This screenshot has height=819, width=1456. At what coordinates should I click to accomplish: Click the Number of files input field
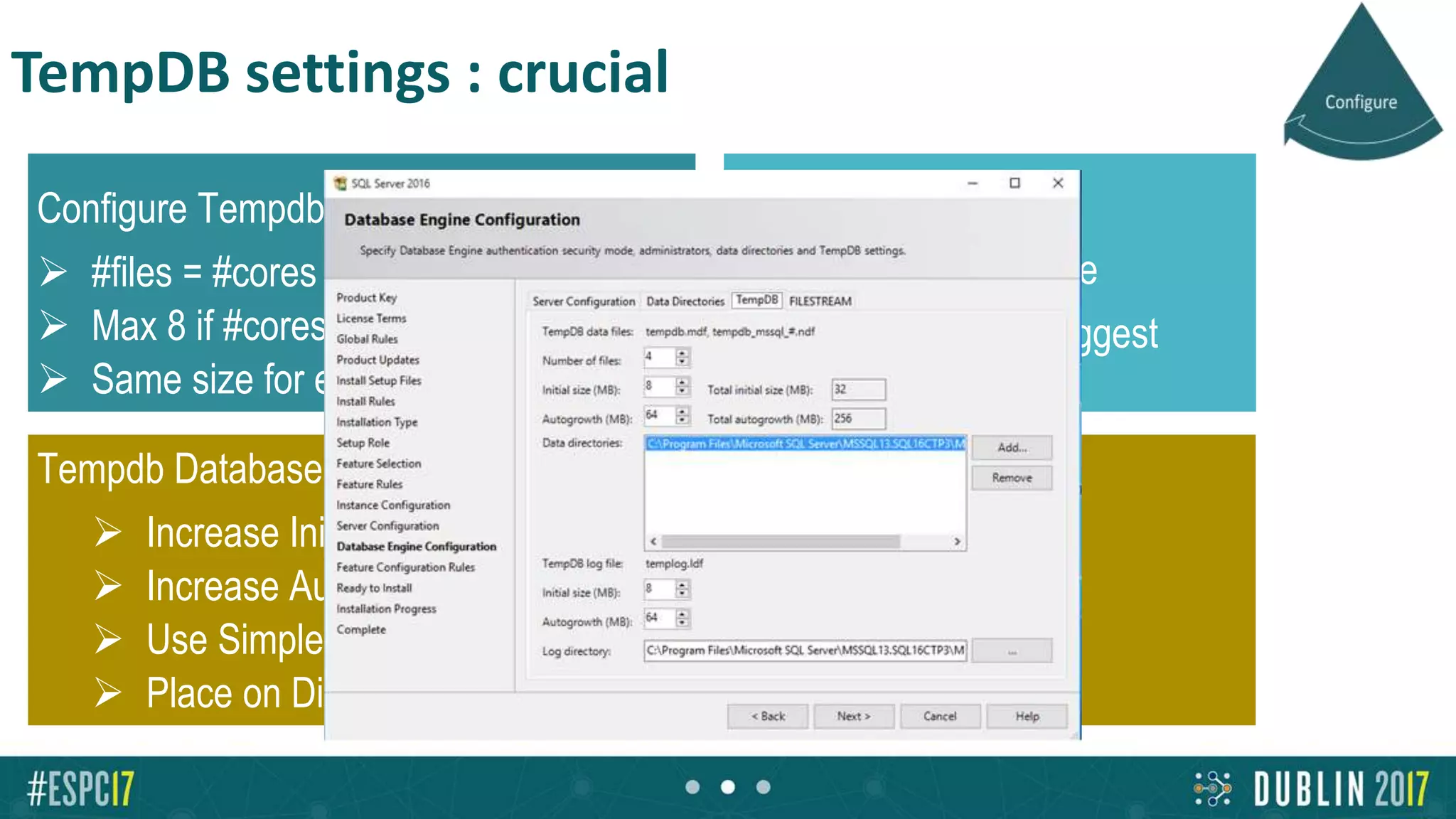(x=659, y=357)
